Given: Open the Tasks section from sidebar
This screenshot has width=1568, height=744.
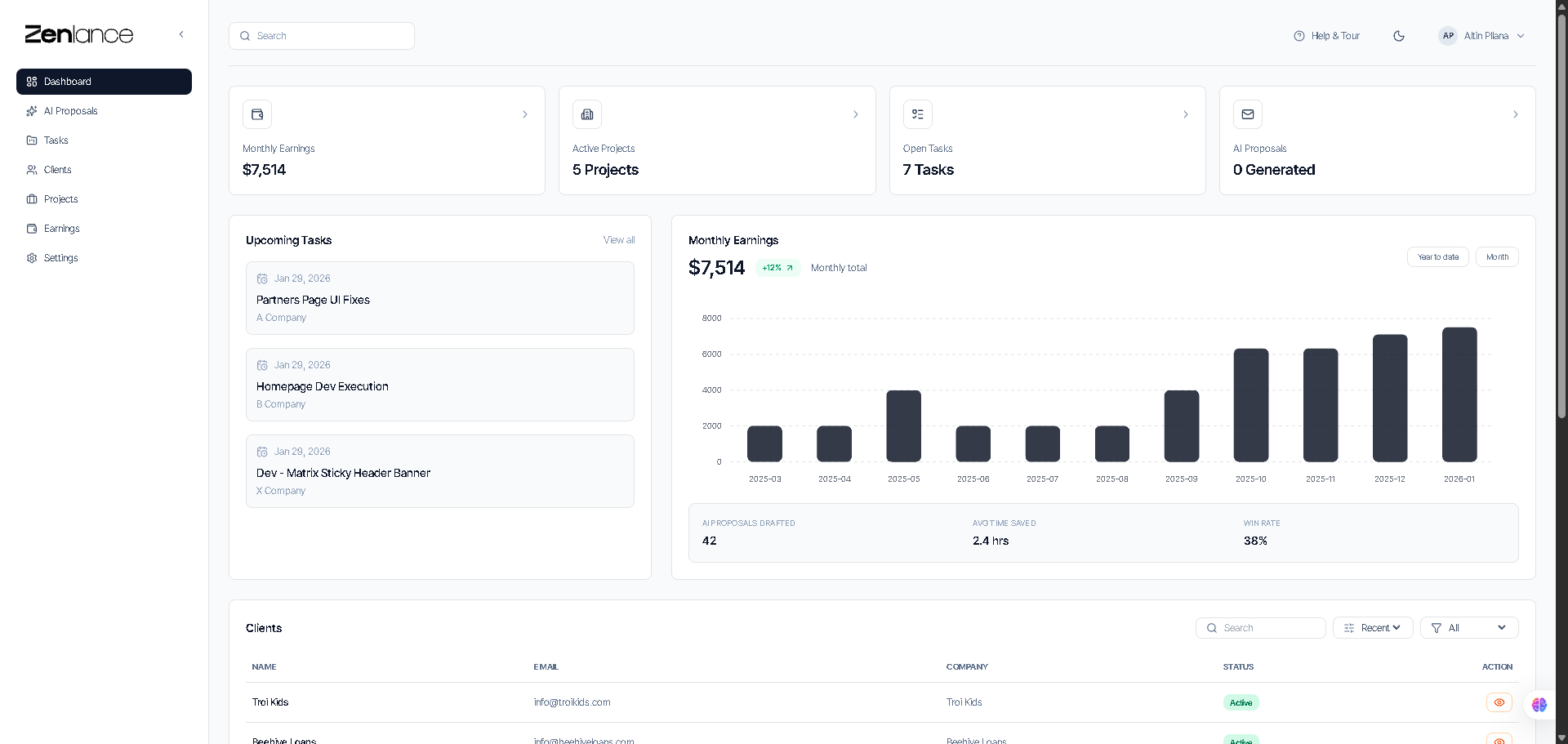Looking at the screenshot, I should click(x=55, y=140).
